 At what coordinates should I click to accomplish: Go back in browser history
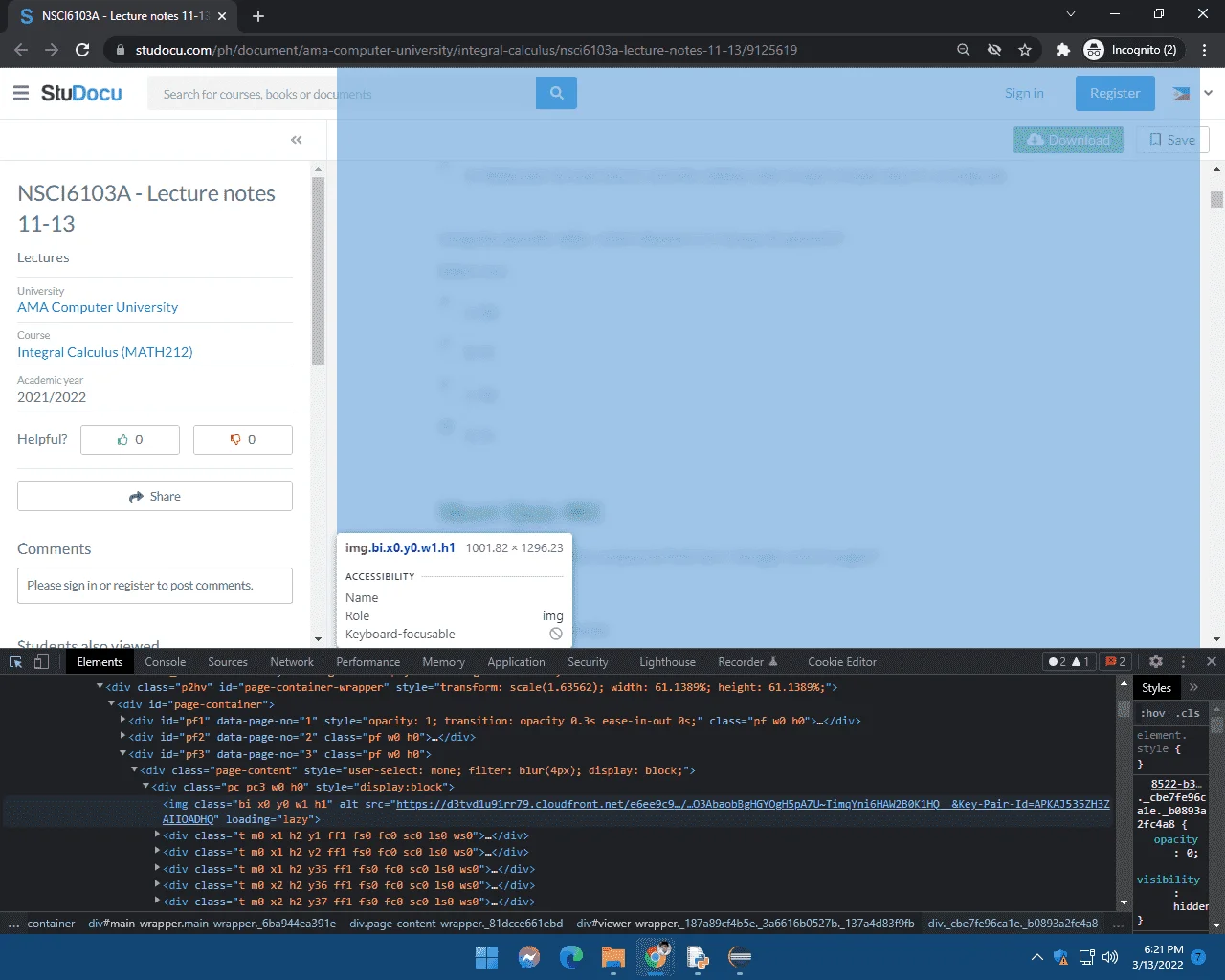pos(21,50)
